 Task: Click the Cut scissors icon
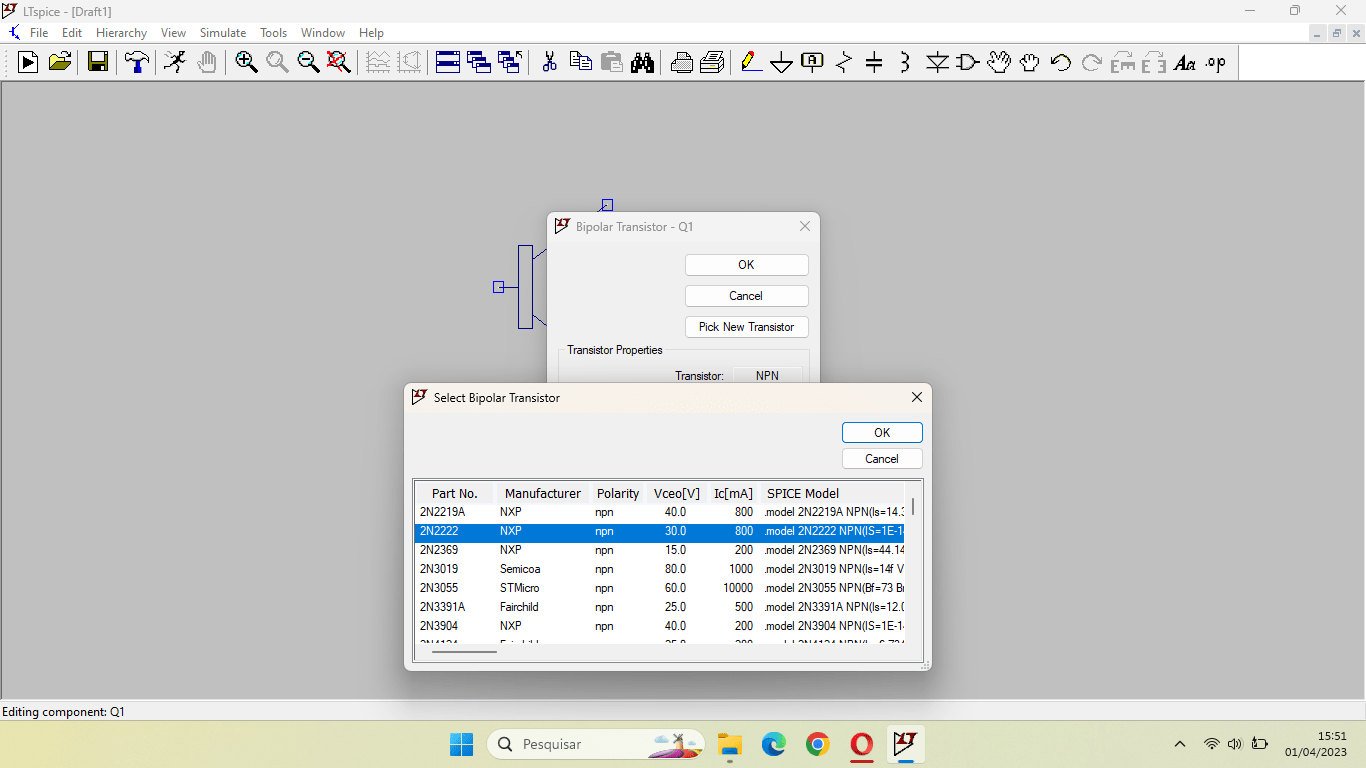pos(549,63)
